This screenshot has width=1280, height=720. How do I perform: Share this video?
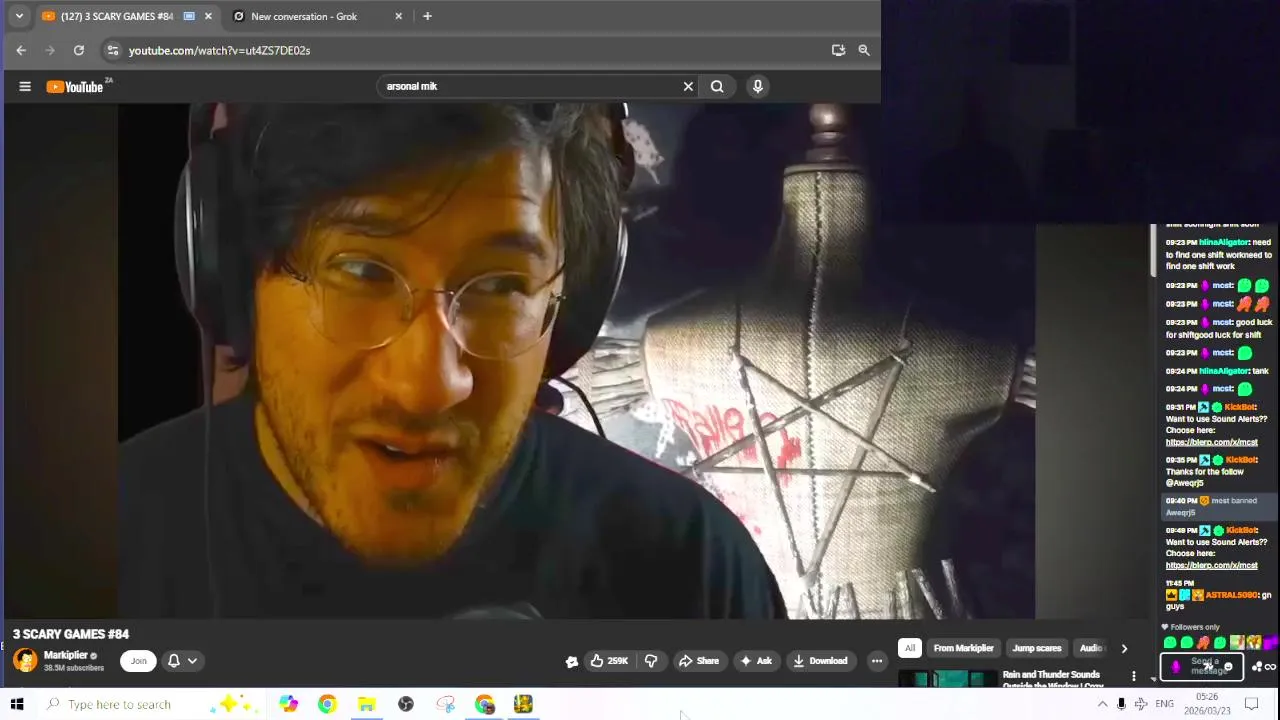[699, 660]
